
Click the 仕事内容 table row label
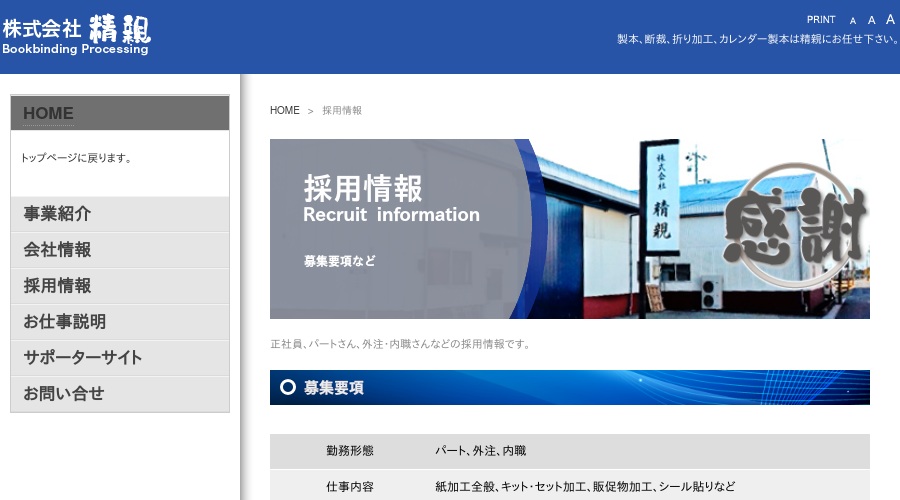(x=349, y=487)
